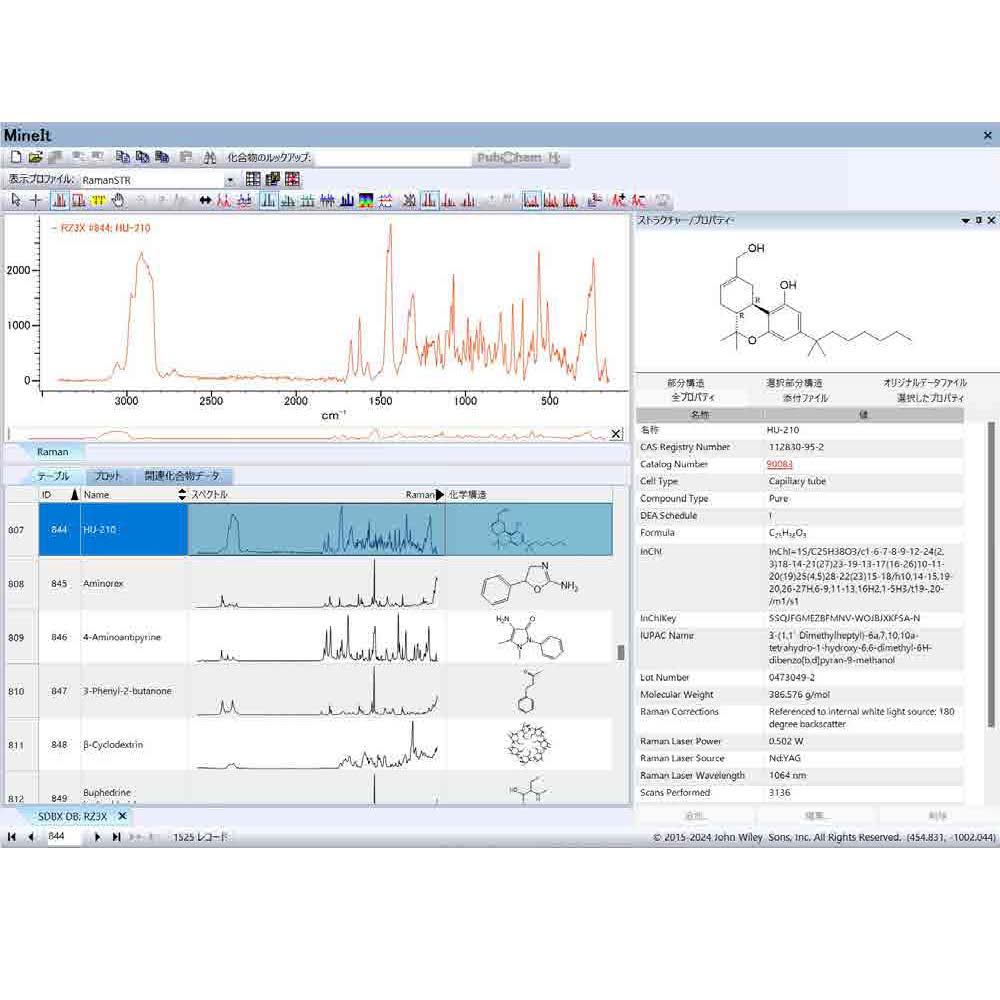Image resolution: width=1000 pixels, height=1000 pixels.
Task: Click the records table vertical scrollbar thumb
Action: (x=621, y=652)
